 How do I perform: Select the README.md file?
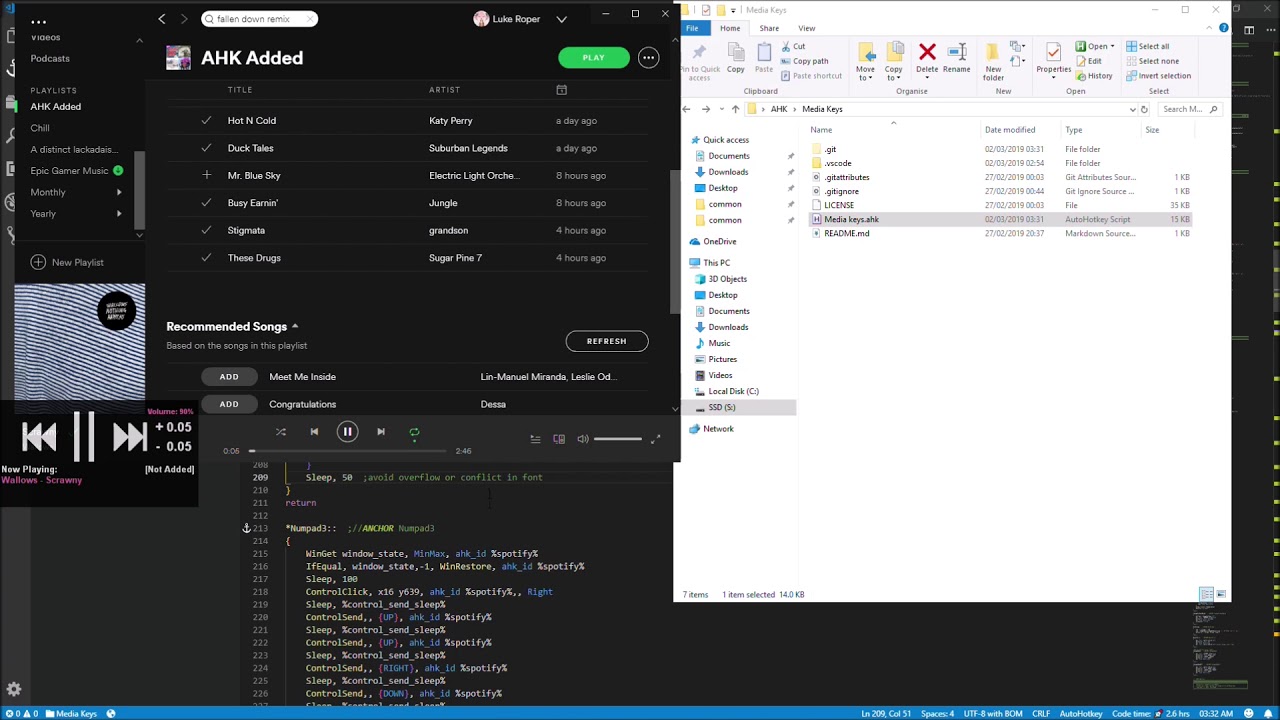pos(846,233)
